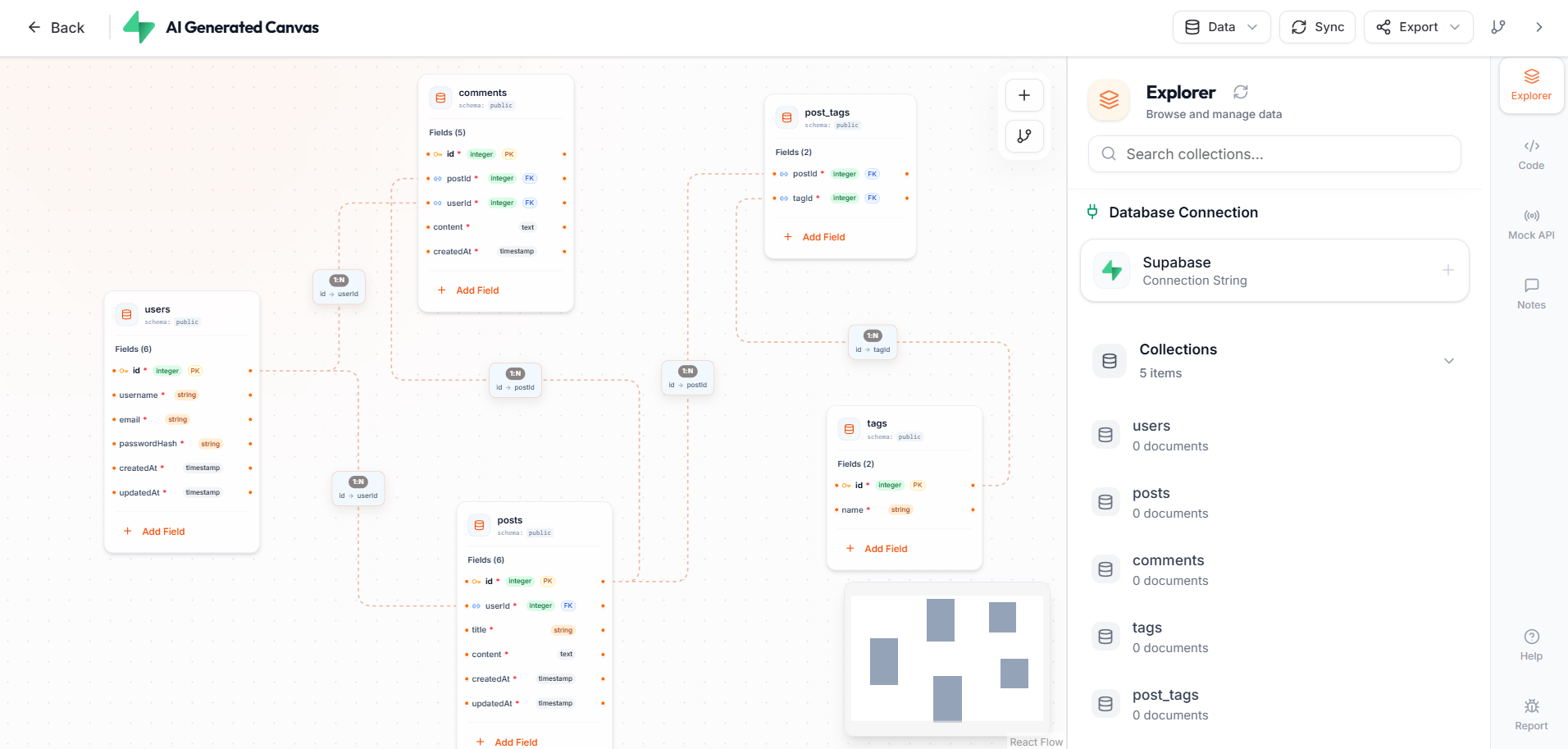
Task: Open the Report bug panel
Action: click(x=1530, y=713)
